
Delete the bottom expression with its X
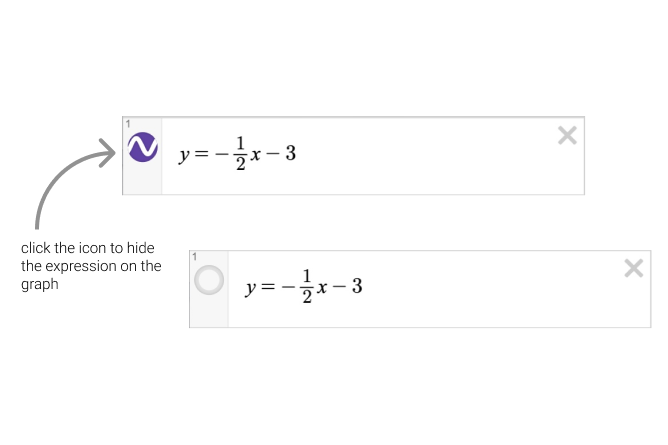[633, 267]
